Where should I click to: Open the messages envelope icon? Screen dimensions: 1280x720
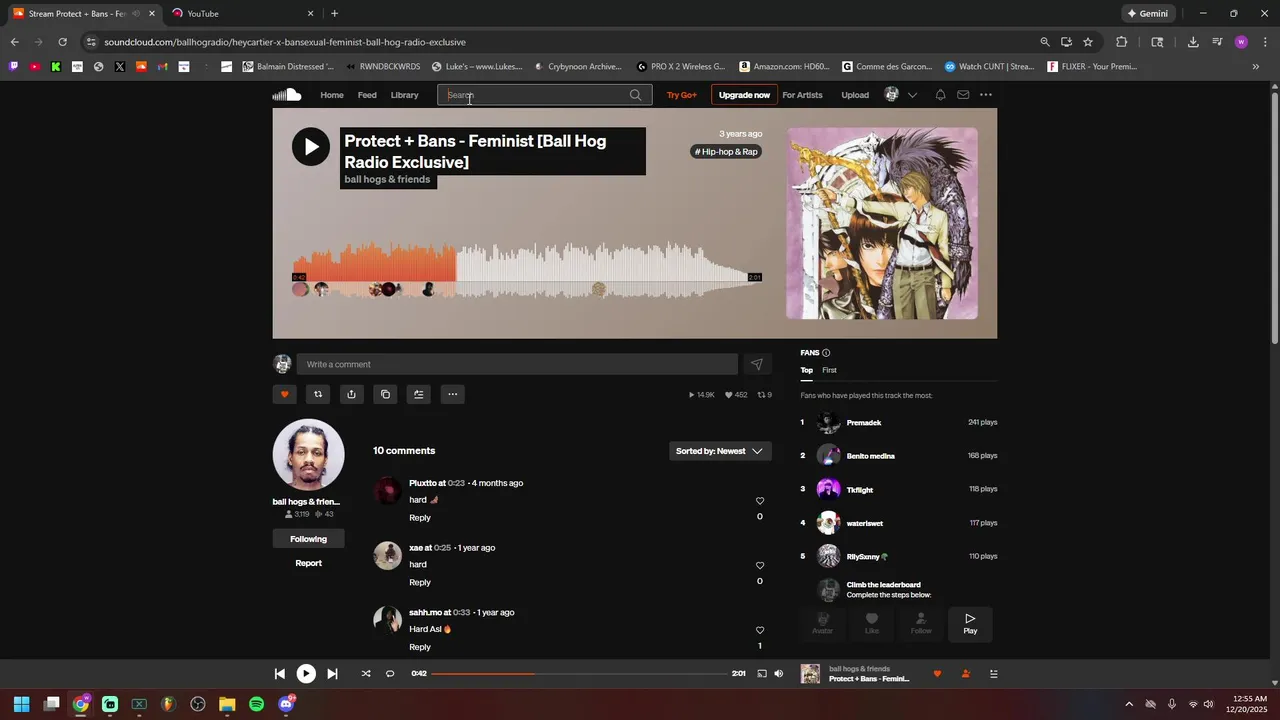pyautogui.click(x=963, y=95)
